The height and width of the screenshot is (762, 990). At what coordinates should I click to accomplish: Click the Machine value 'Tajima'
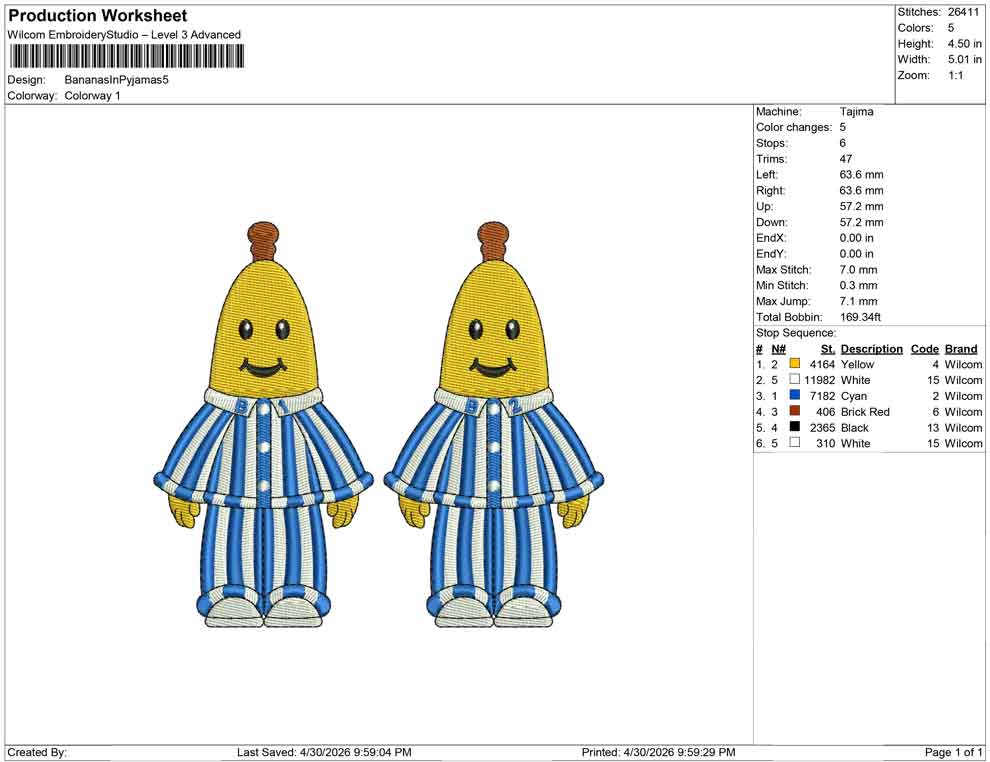click(x=857, y=112)
